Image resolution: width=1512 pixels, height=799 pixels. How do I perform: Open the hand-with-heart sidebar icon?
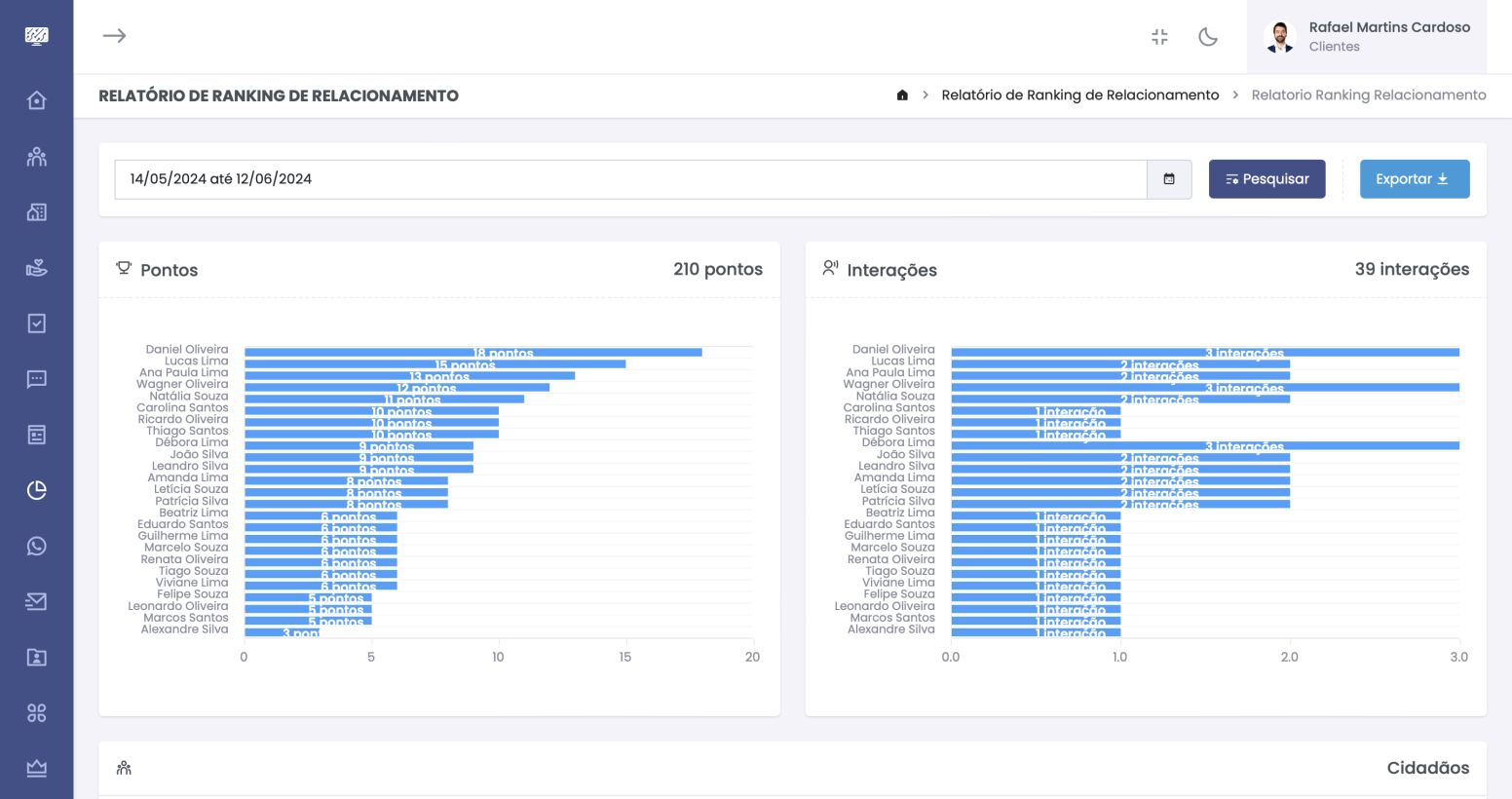pos(36,268)
